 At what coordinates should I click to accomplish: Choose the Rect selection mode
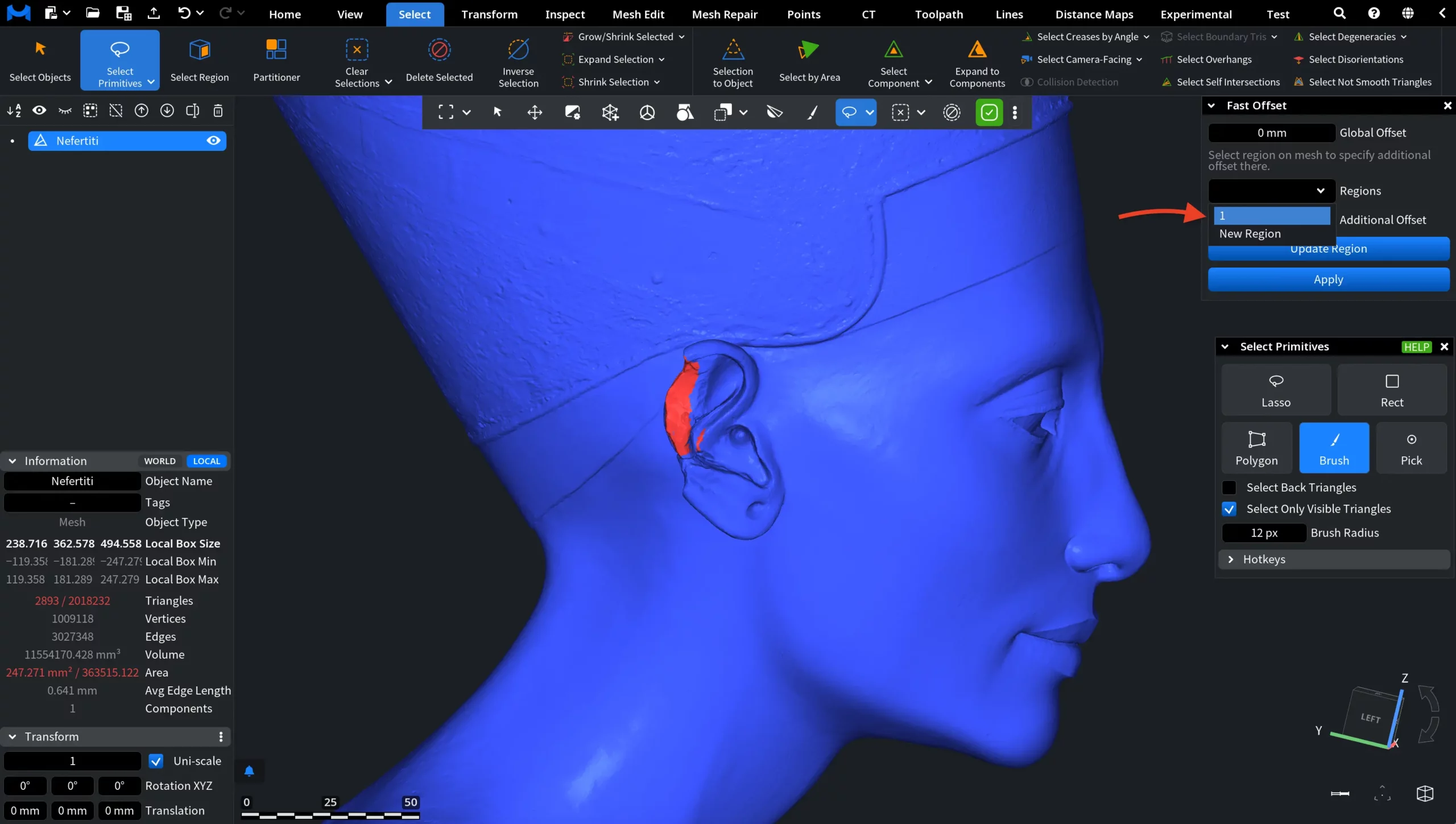click(x=1392, y=390)
